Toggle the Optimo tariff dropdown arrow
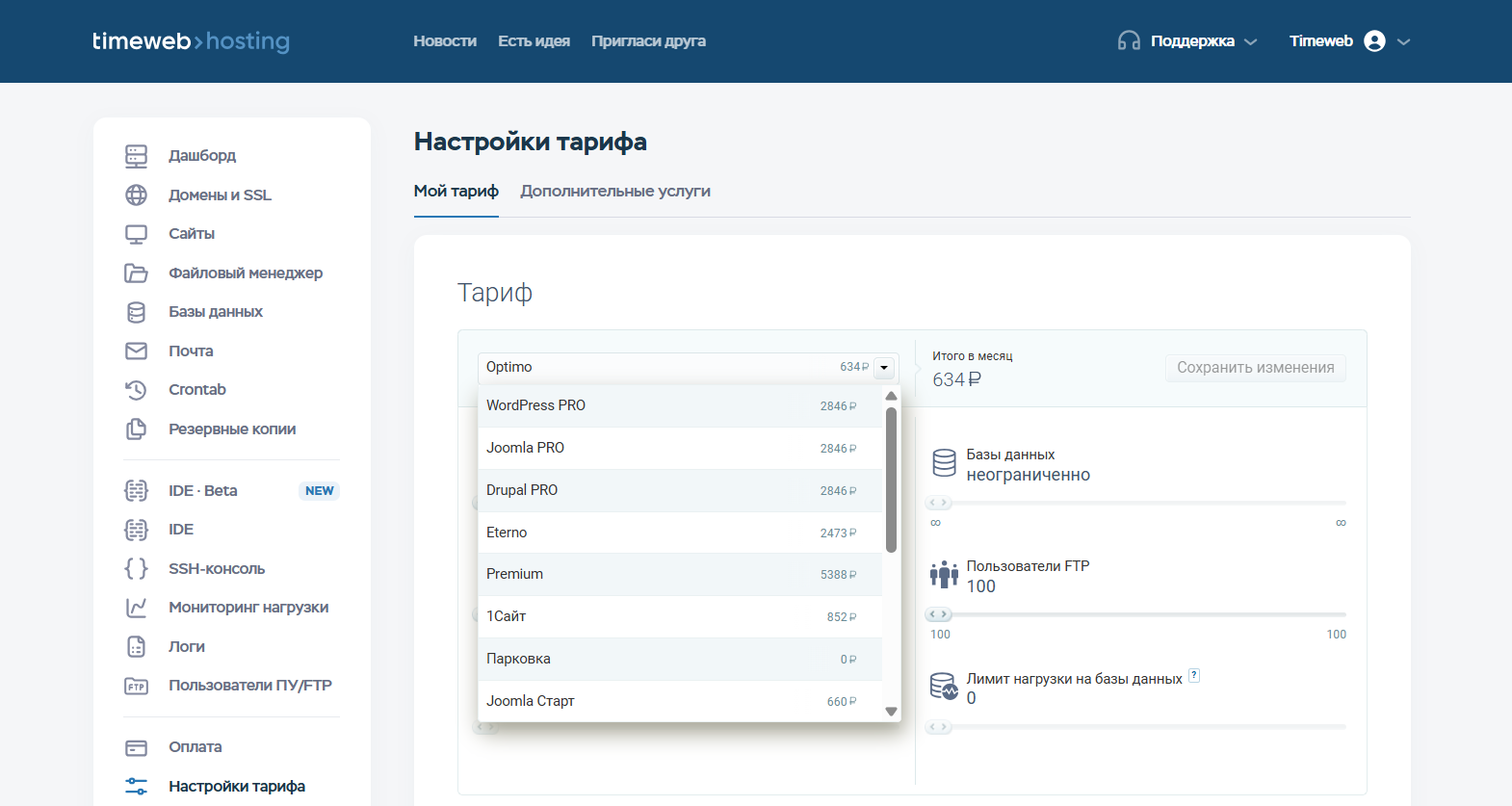This screenshot has height=806, width=1512. tap(884, 368)
